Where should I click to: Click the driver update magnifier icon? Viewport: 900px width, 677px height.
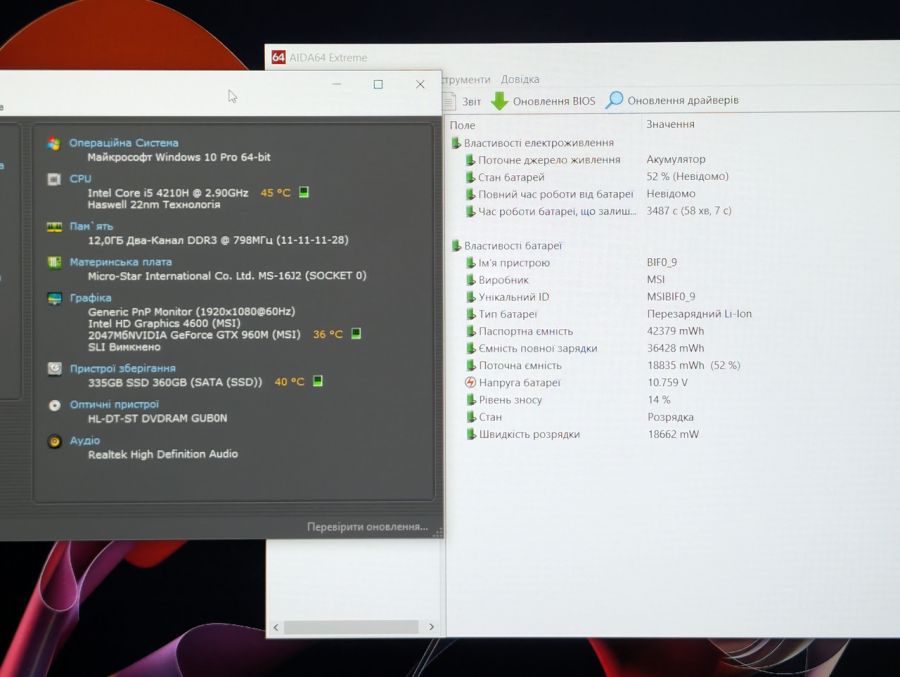click(614, 100)
